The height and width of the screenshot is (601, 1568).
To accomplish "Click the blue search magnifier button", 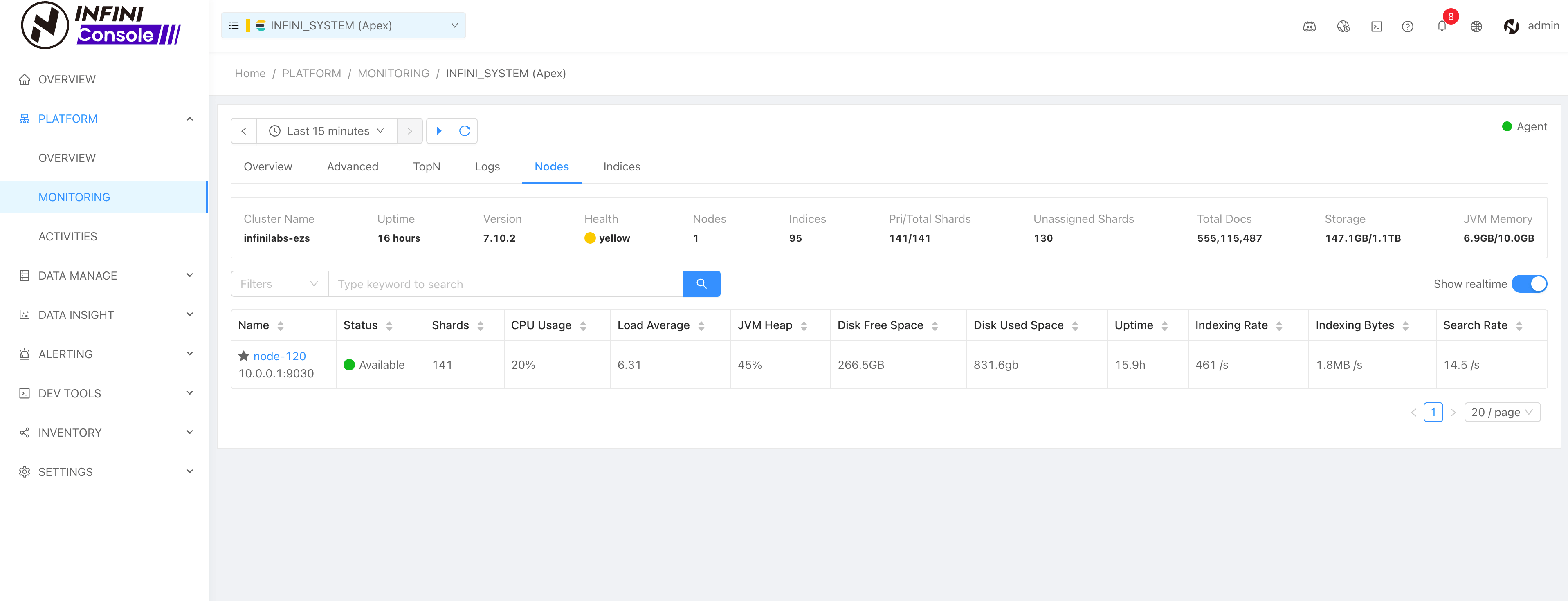I will click(701, 283).
